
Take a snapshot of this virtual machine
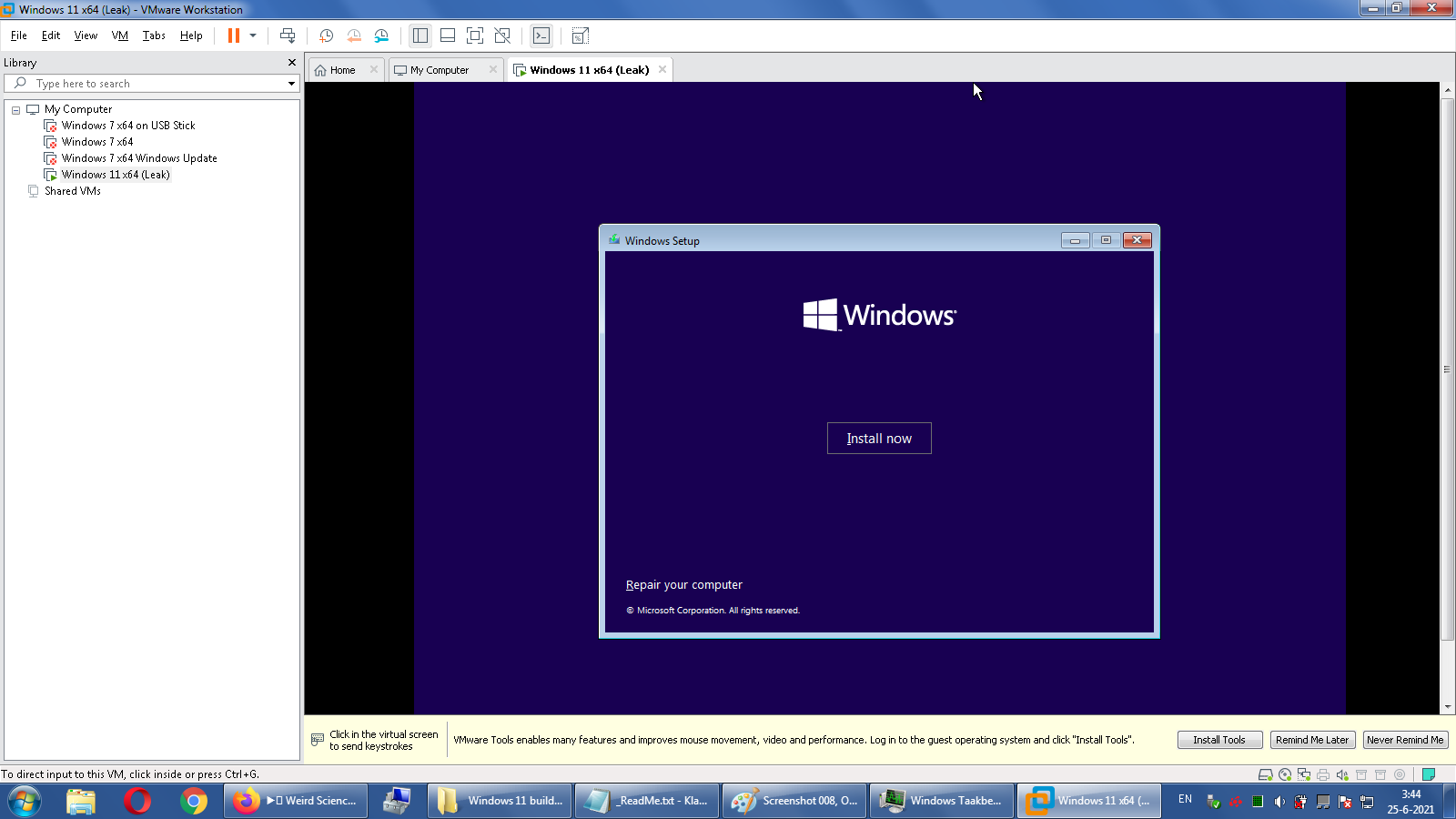(x=326, y=35)
